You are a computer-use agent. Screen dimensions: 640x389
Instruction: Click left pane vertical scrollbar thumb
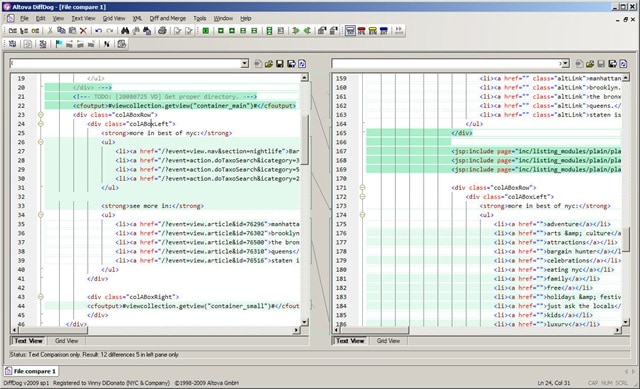[304, 140]
